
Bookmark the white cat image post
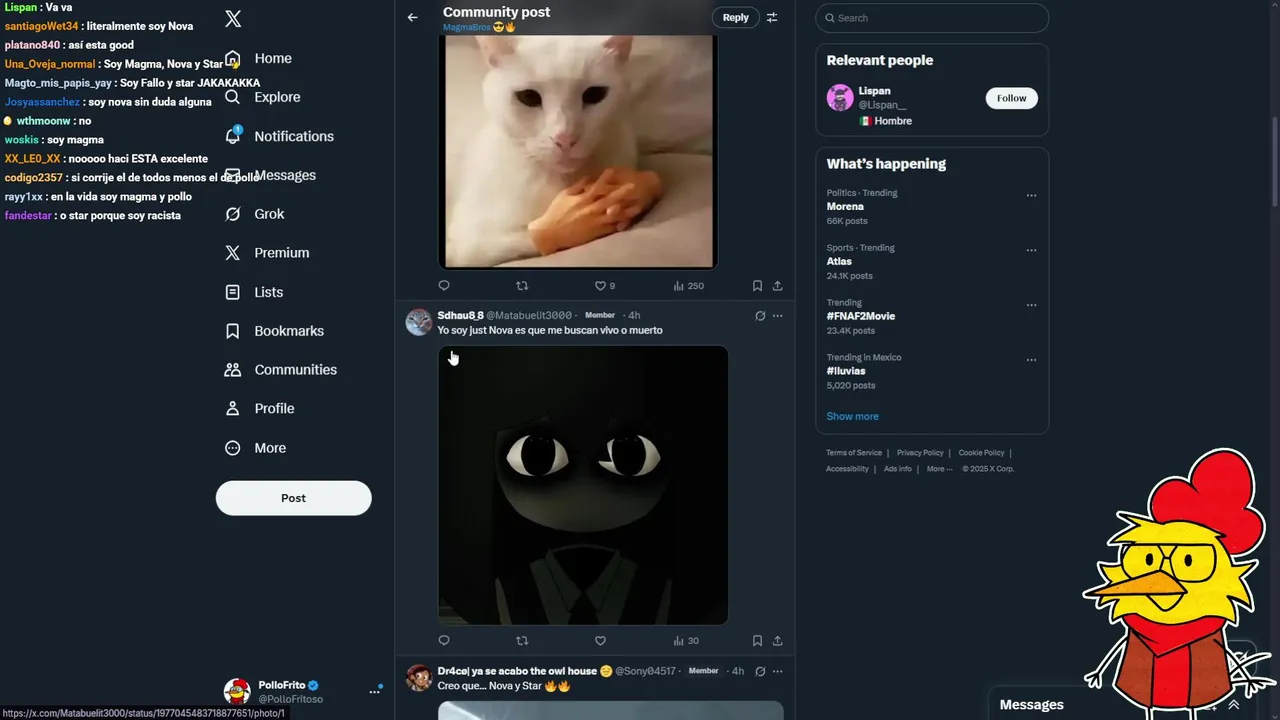point(757,286)
